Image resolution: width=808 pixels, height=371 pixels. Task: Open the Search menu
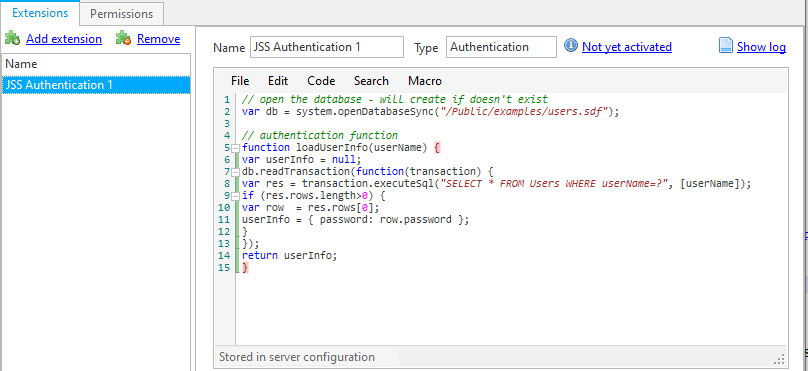point(371,81)
